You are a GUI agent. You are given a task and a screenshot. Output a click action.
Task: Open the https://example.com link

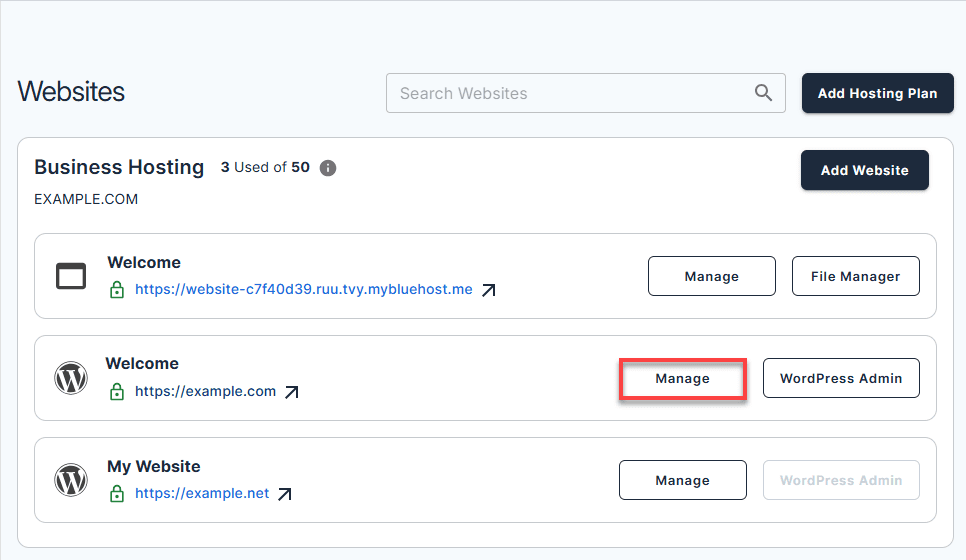click(205, 391)
